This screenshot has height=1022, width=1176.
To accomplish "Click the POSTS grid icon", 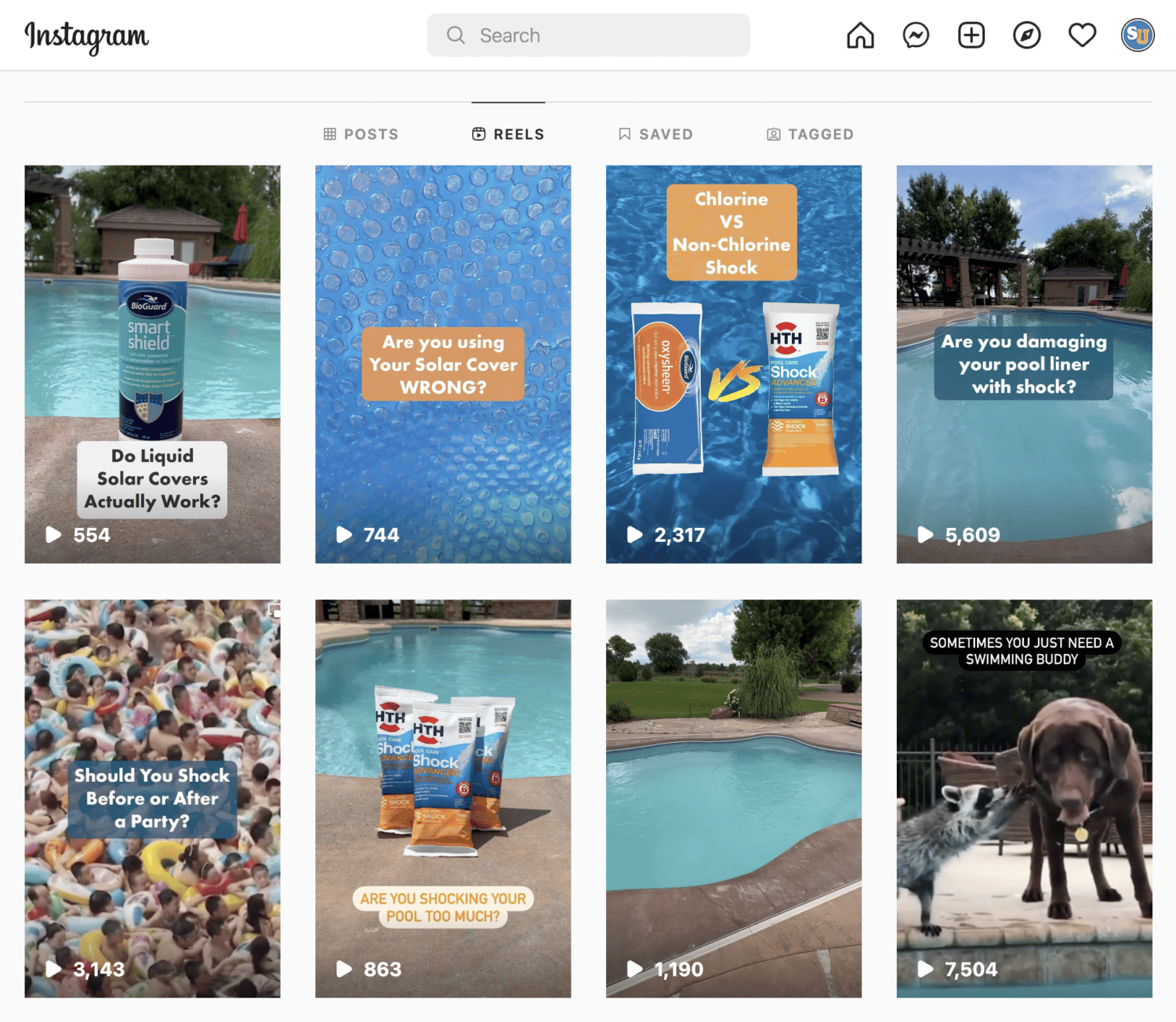I will point(330,134).
